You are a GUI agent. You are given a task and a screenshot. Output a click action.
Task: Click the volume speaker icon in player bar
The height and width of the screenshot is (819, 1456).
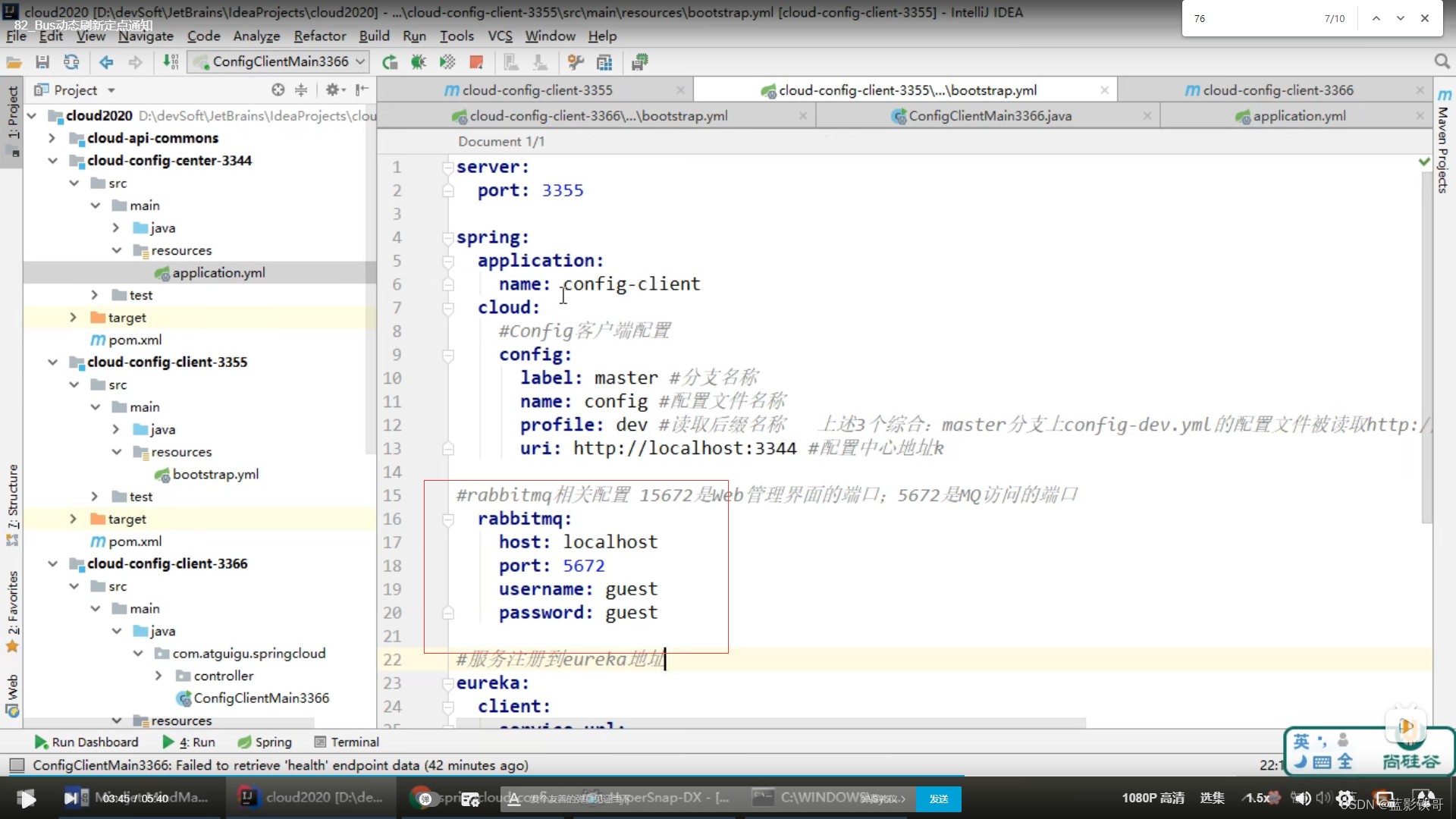1302,799
